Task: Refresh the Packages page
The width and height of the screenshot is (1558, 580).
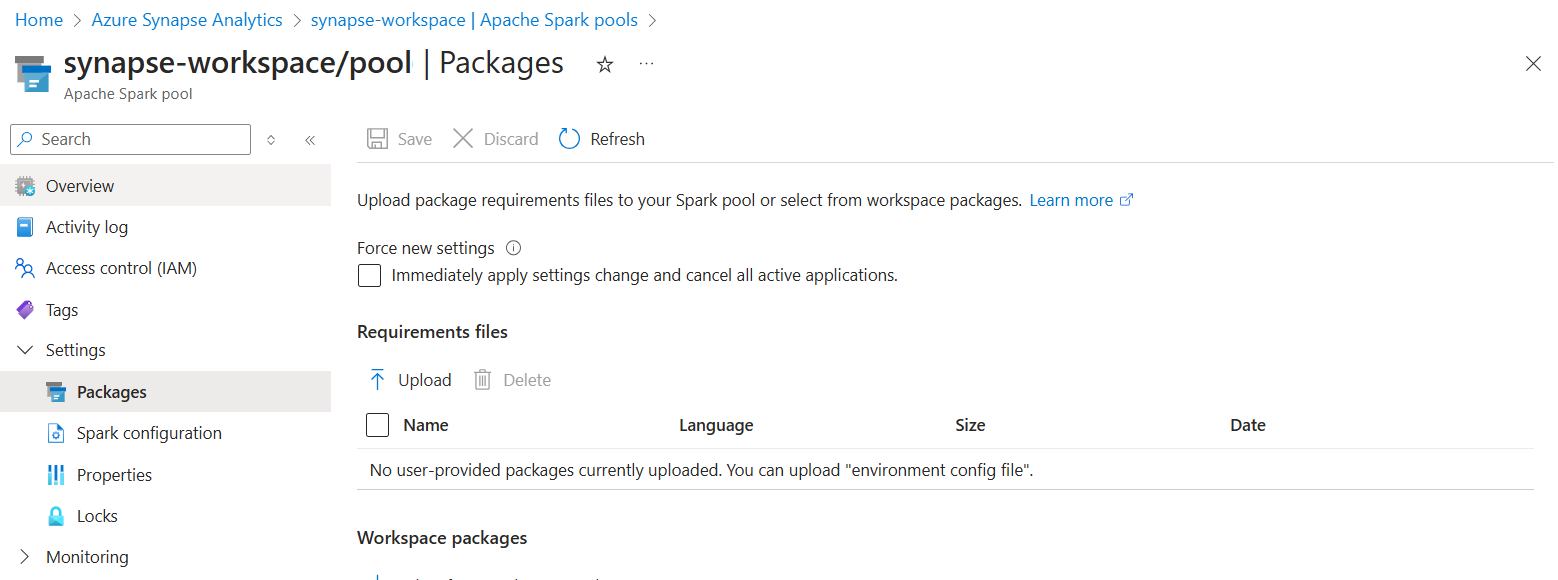Action: (601, 138)
